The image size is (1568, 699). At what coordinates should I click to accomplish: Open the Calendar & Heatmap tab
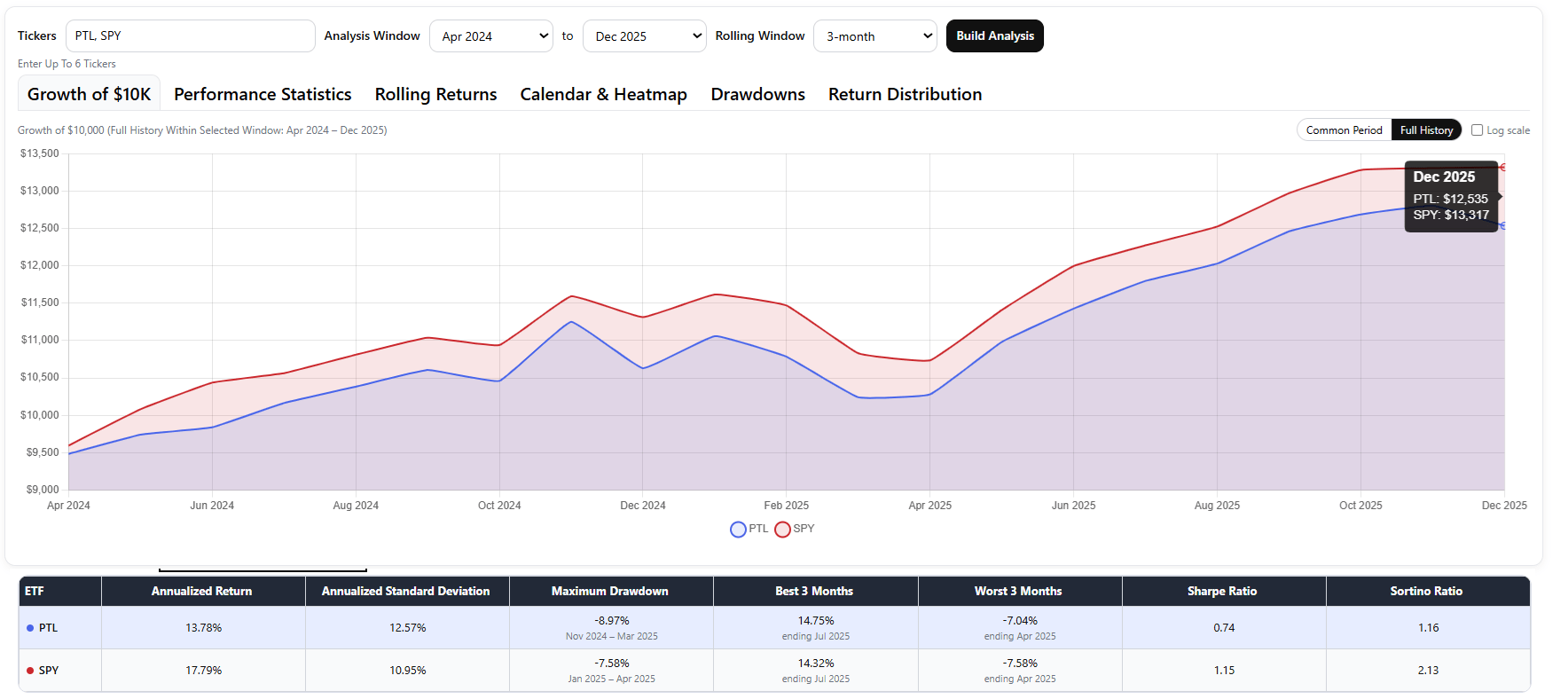[603, 94]
